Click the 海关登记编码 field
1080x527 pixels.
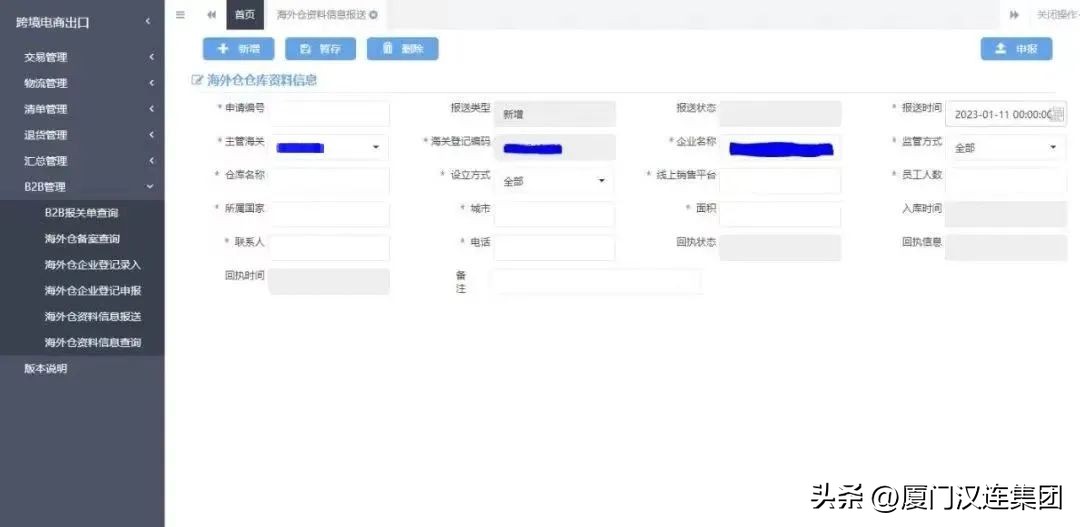[554, 147]
